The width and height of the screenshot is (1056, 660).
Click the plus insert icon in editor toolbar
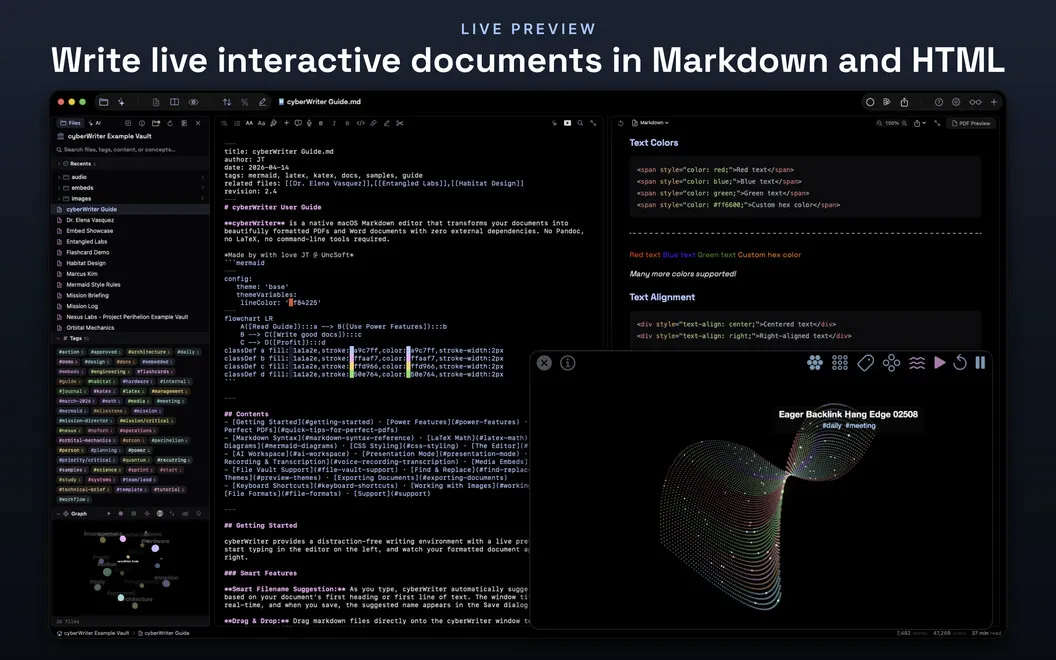286,123
